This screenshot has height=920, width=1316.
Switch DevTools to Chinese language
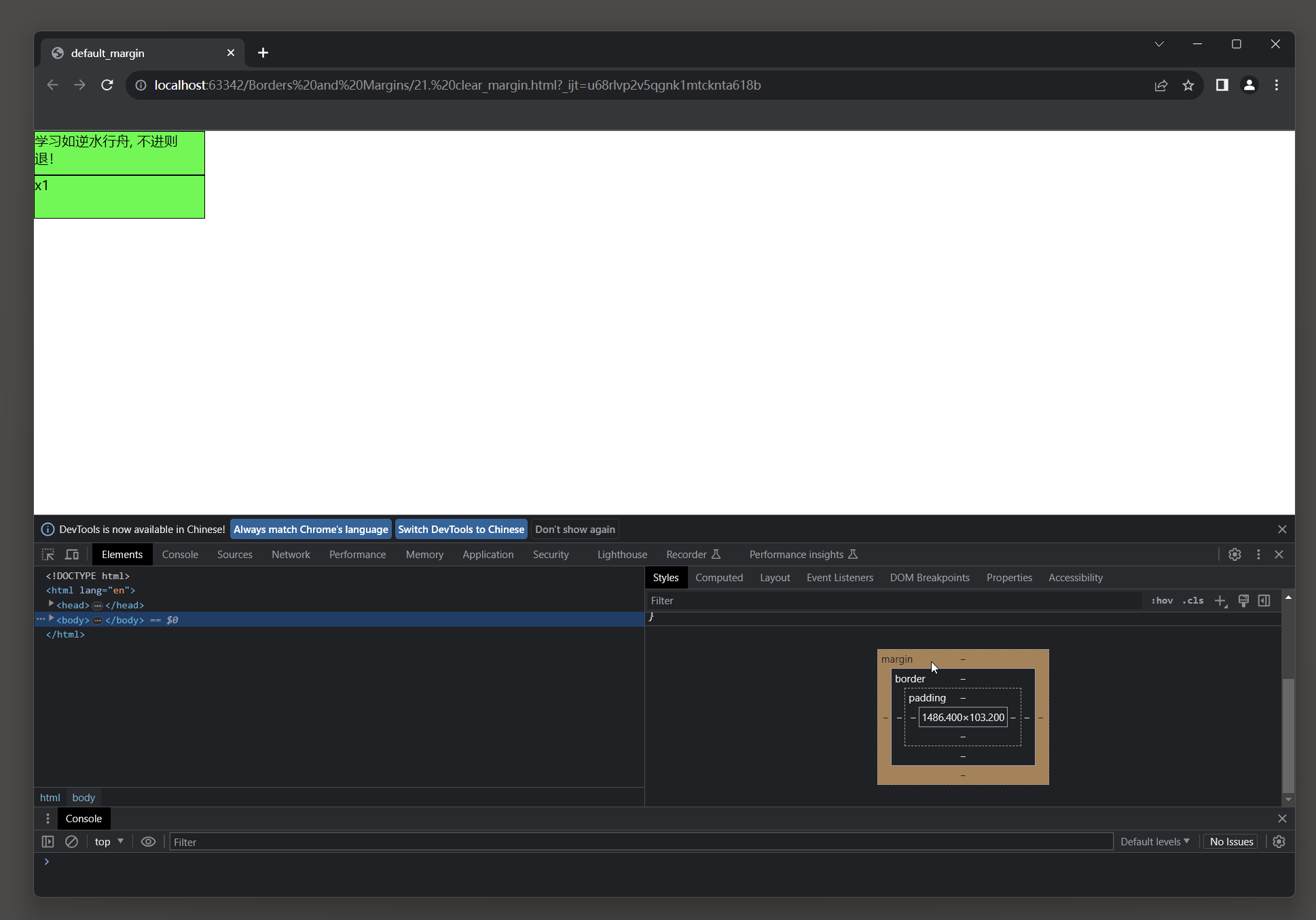(x=461, y=528)
